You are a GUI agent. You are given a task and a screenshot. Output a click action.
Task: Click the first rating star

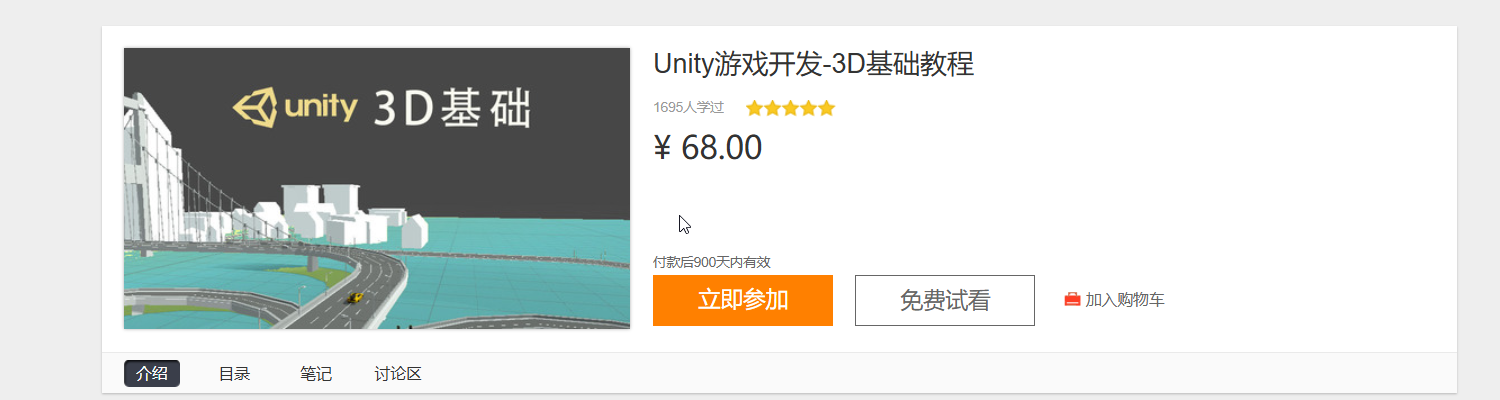[754, 108]
